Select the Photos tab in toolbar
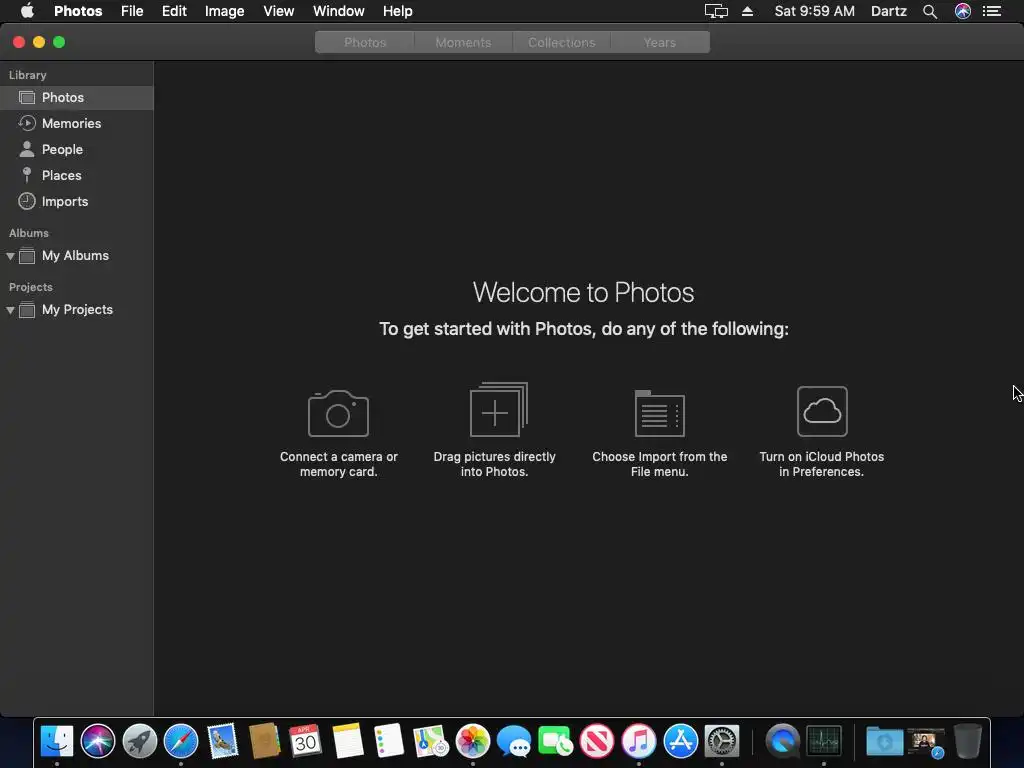 click(364, 42)
